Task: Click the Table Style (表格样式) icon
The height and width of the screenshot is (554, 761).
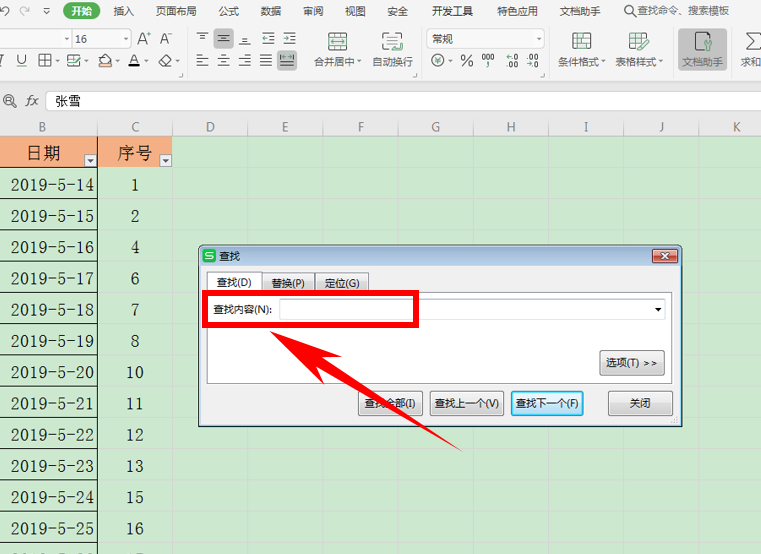Action: point(638,42)
